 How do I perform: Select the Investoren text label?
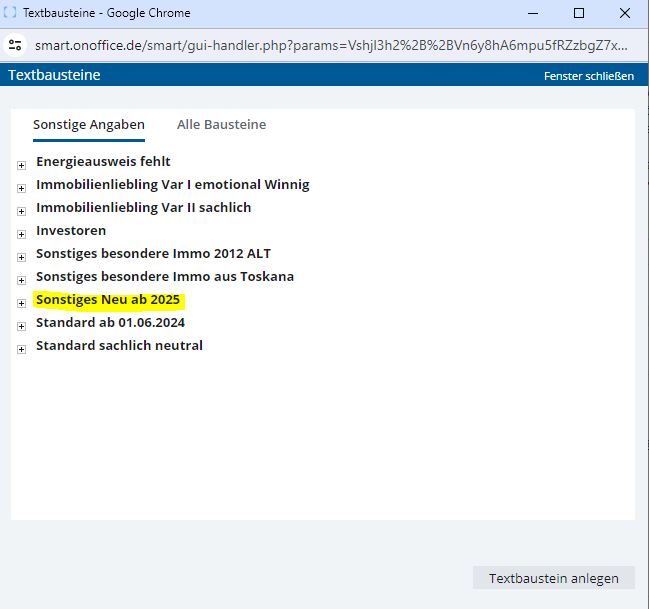(x=71, y=231)
